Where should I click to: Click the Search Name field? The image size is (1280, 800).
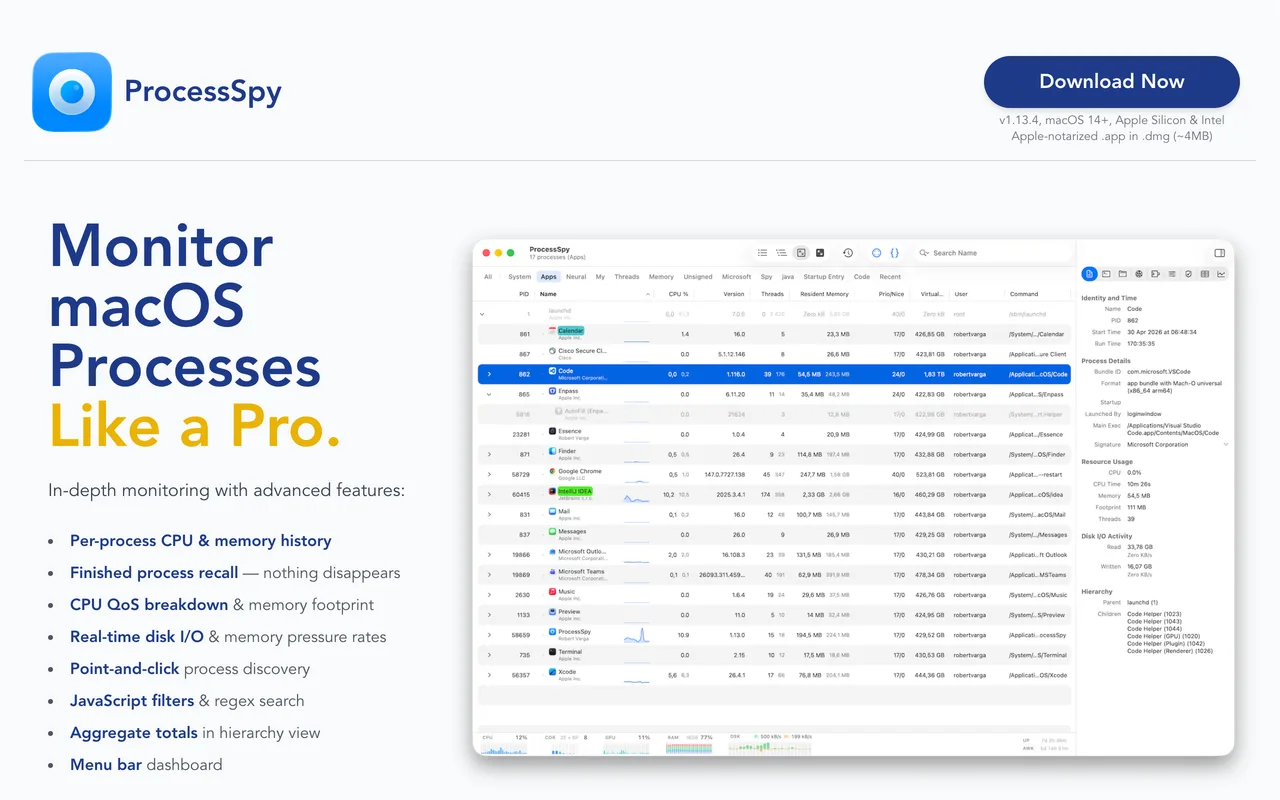[x=993, y=253]
